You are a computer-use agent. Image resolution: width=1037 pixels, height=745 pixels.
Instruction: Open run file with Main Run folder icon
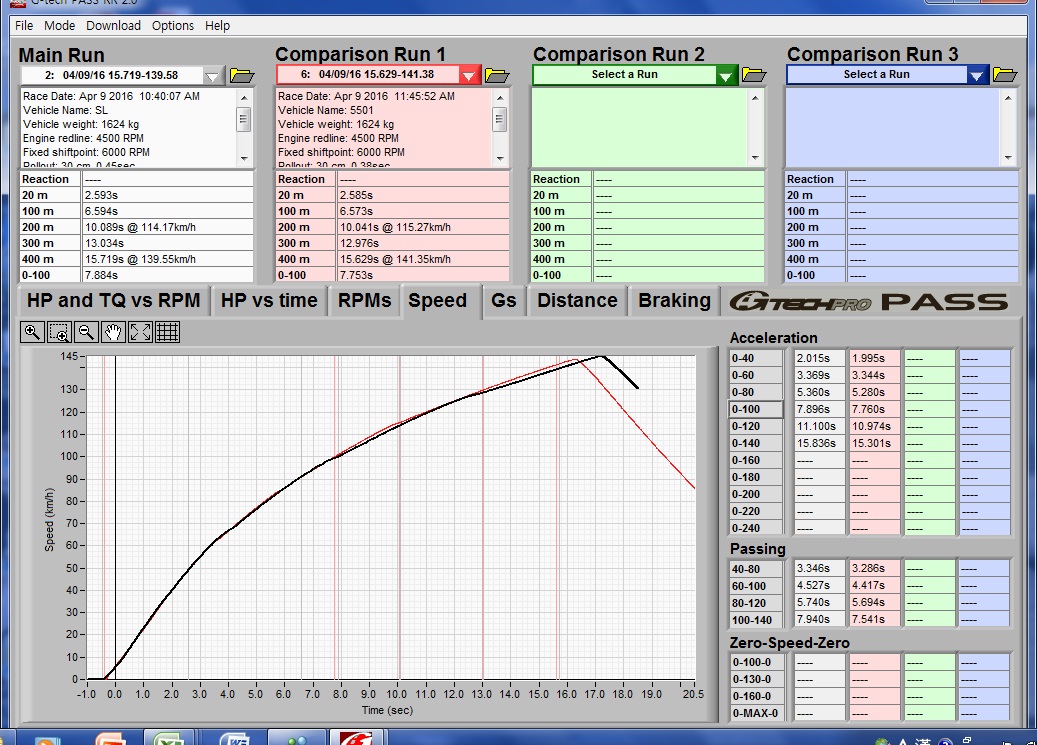point(242,75)
